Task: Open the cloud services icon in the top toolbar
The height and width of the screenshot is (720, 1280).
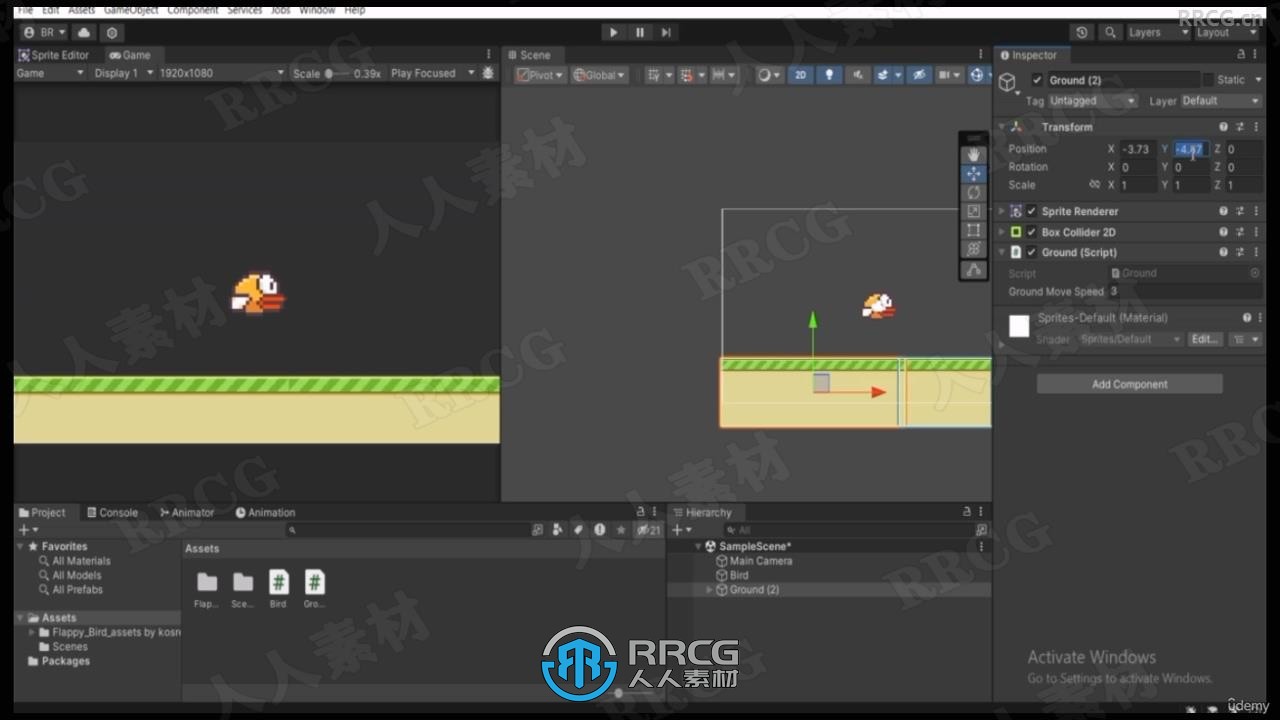Action: tap(84, 33)
